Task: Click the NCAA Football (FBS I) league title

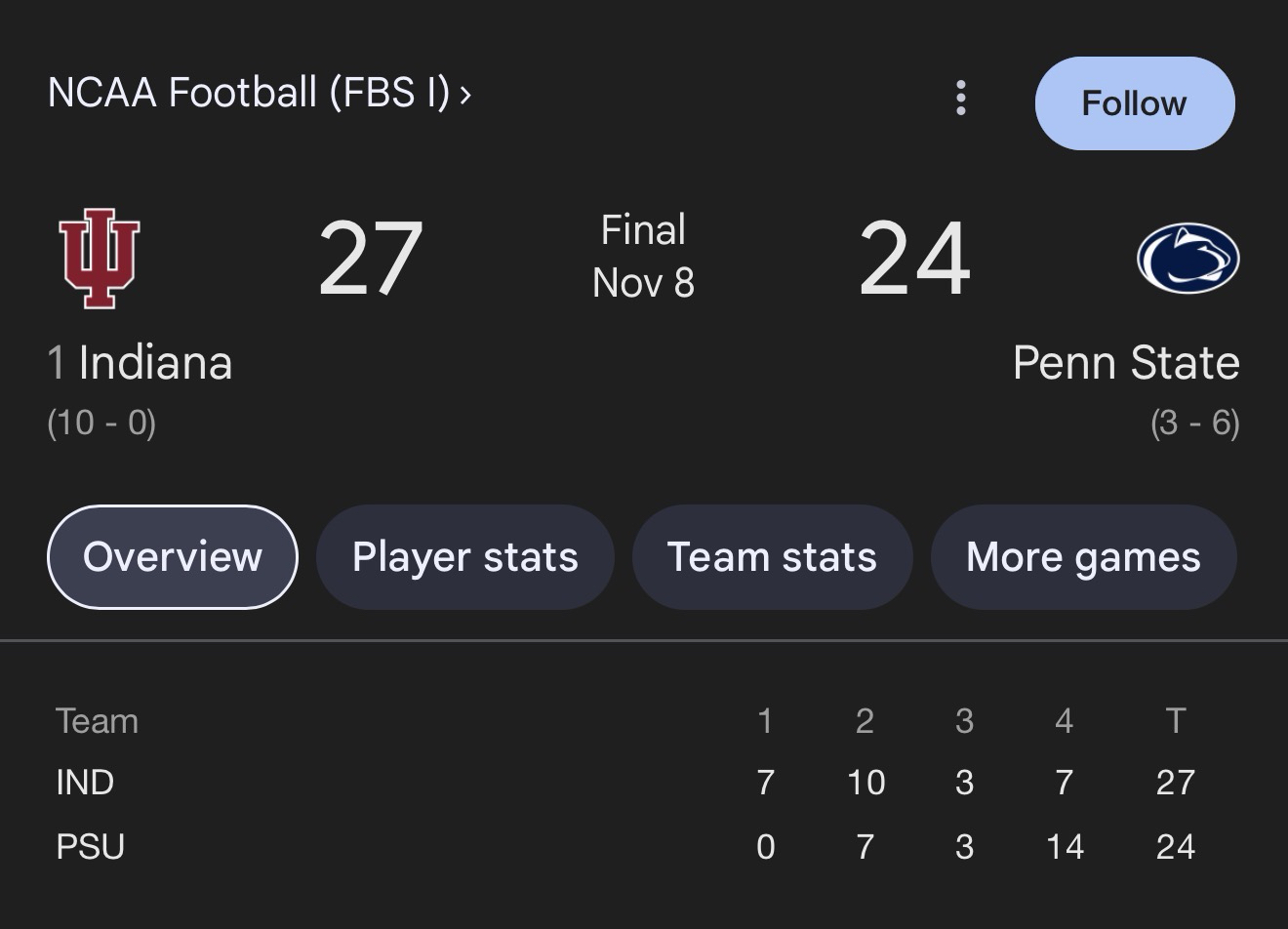Action: [249, 93]
